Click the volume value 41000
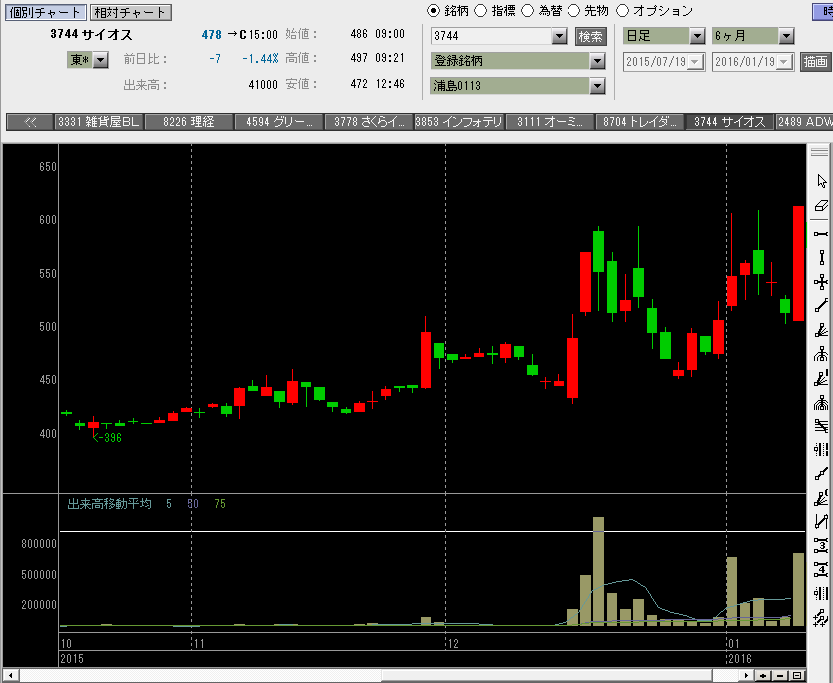833x683 pixels. pyautogui.click(x=263, y=85)
